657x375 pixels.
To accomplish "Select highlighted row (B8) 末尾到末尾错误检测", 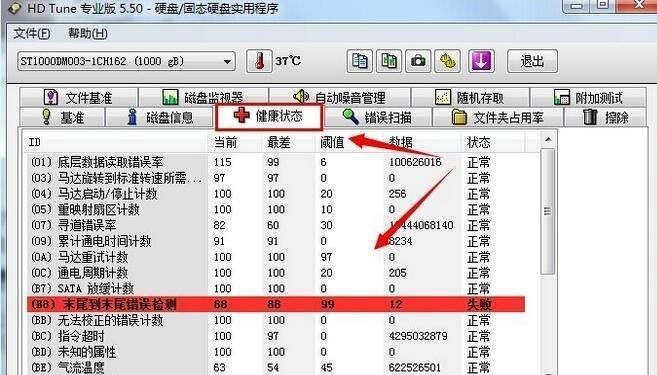I will click(x=276, y=305).
